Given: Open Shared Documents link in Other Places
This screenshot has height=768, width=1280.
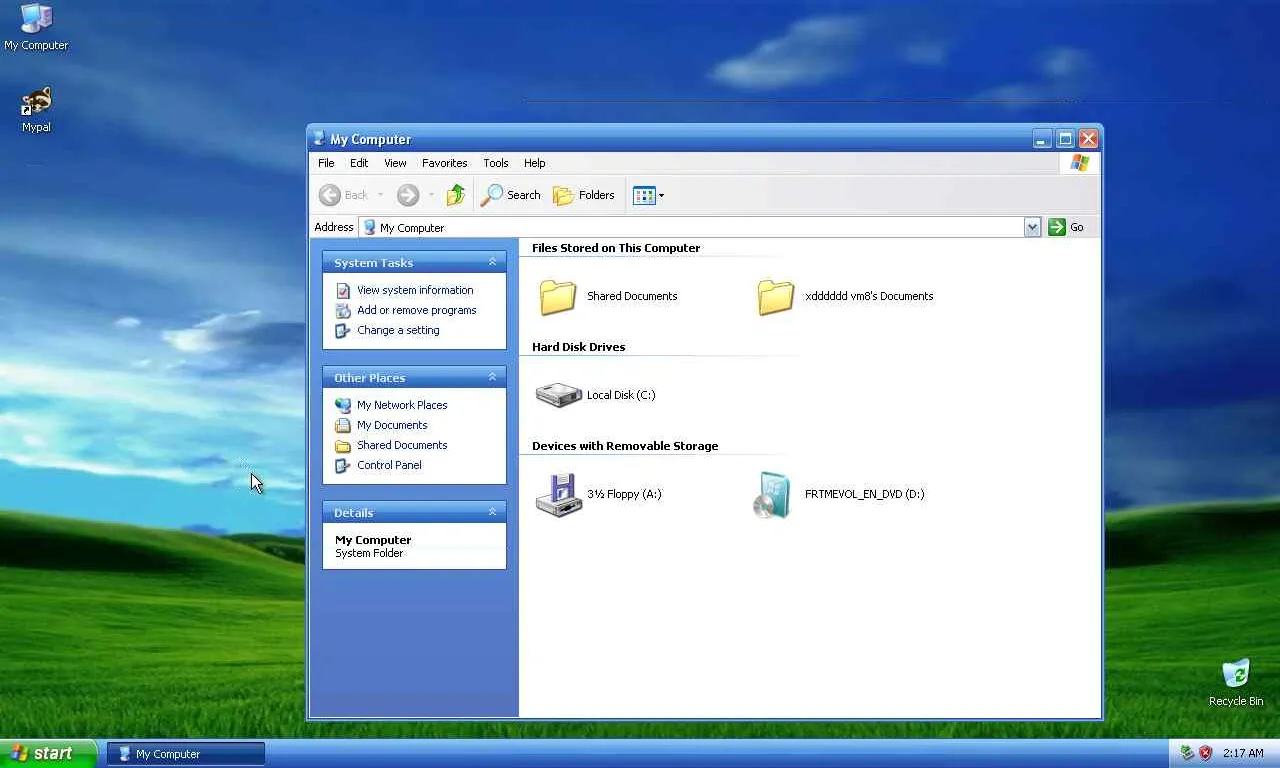Looking at the screenshot, I should pos(402,445).
